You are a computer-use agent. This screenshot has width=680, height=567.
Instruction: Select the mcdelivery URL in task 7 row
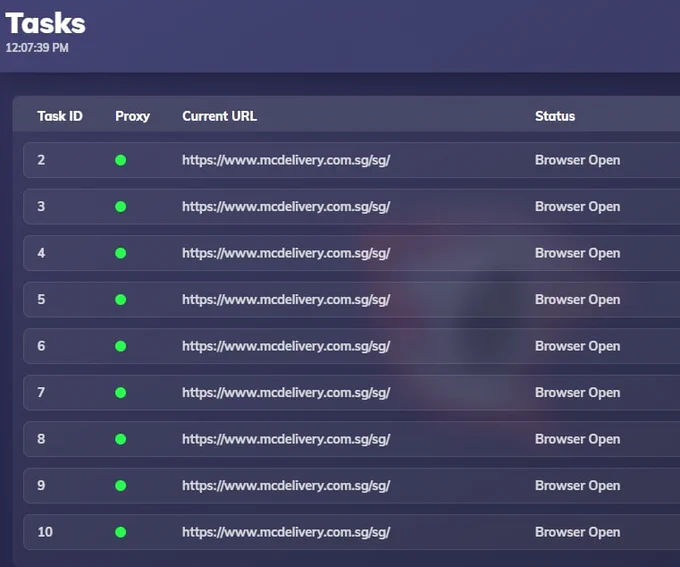(286, 393)
